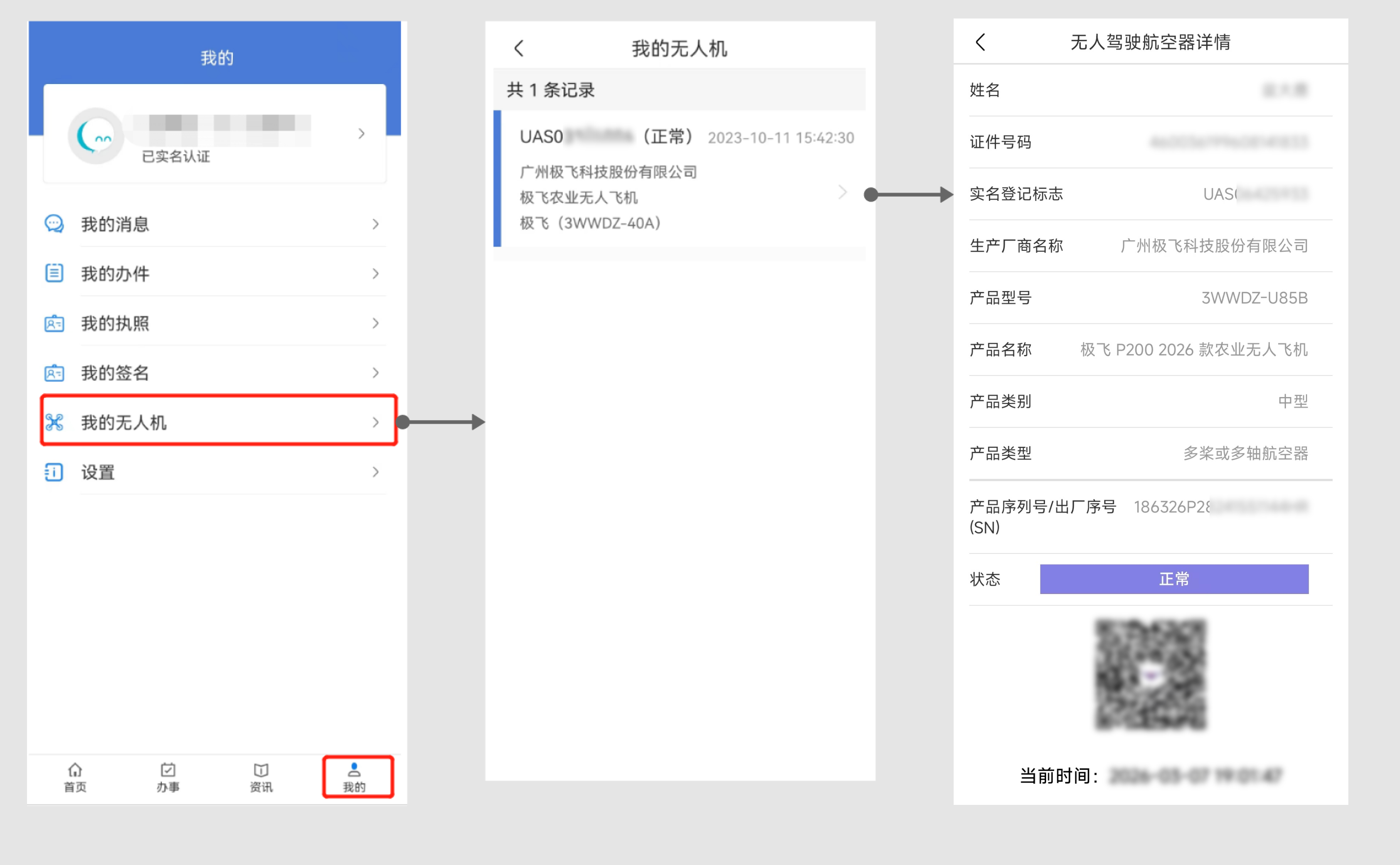Image resolution: width=1400 pixels, height=865 pixels.
Task: Click the user avatar in profile card
Action: [x=96, y=136]
